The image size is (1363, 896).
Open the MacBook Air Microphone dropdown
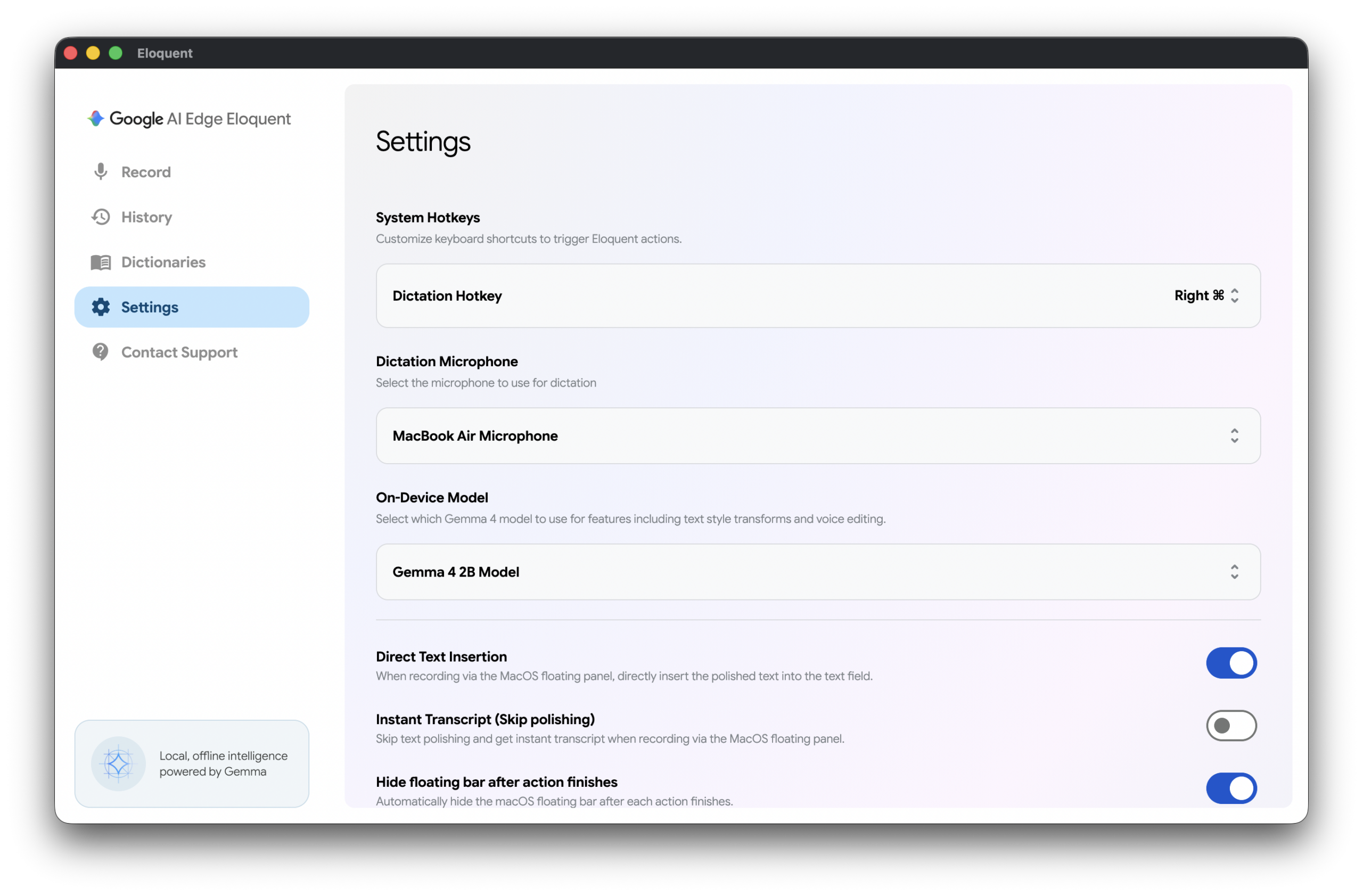coord(818,436)
